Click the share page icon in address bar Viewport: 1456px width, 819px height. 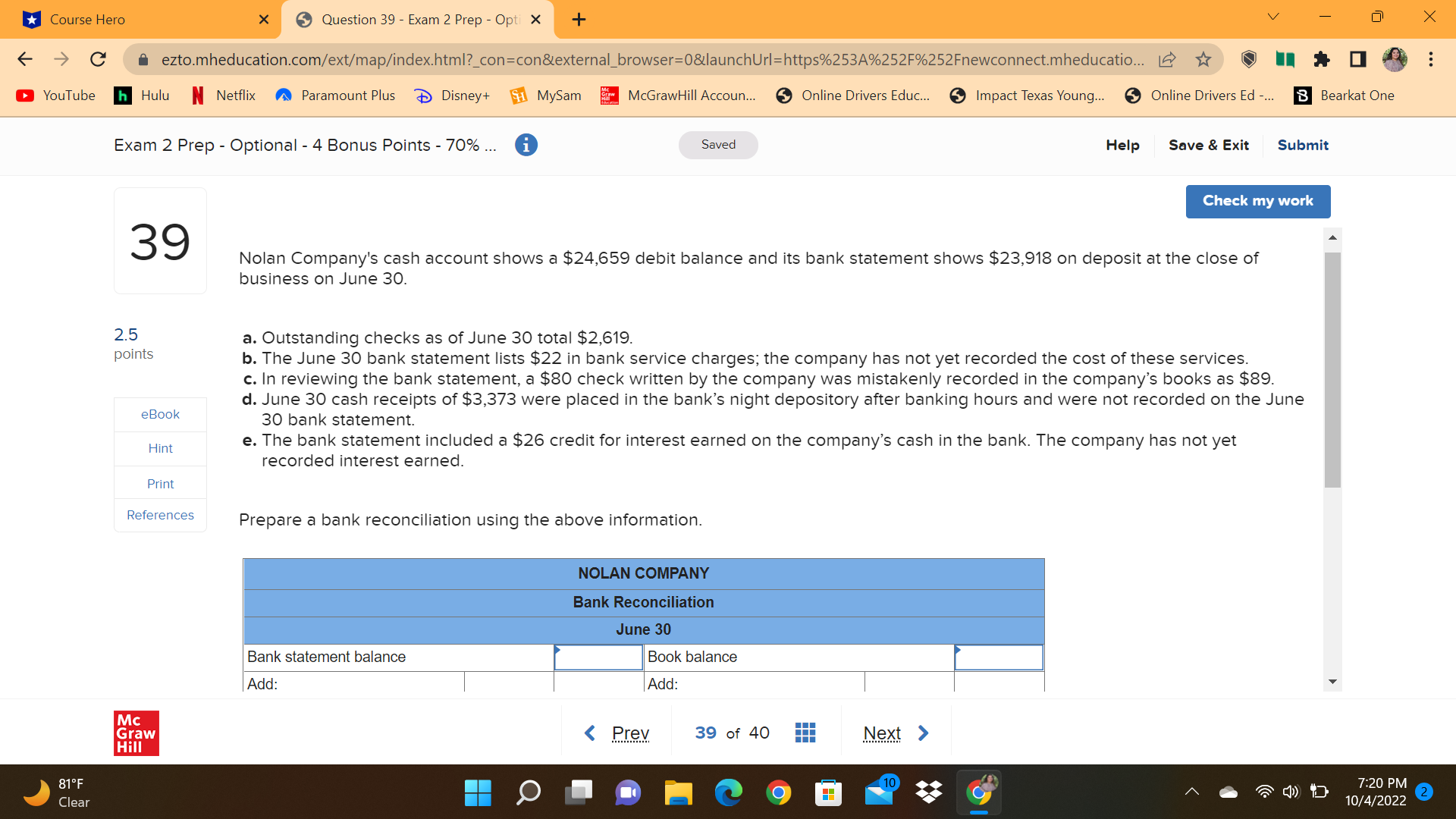tap(1167, 59)
